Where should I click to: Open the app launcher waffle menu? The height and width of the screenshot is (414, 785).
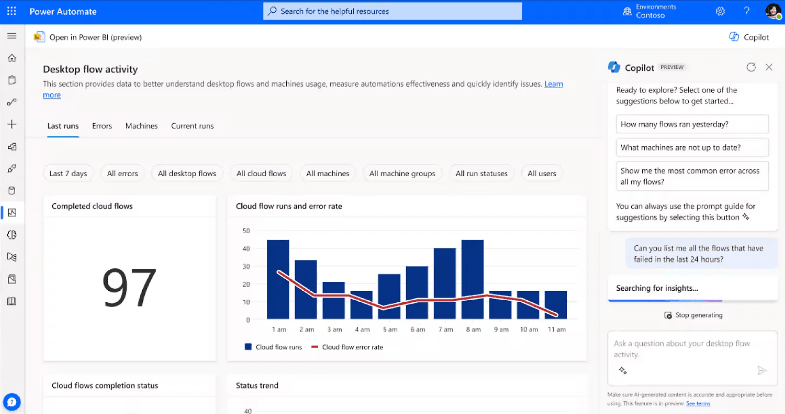13,11
